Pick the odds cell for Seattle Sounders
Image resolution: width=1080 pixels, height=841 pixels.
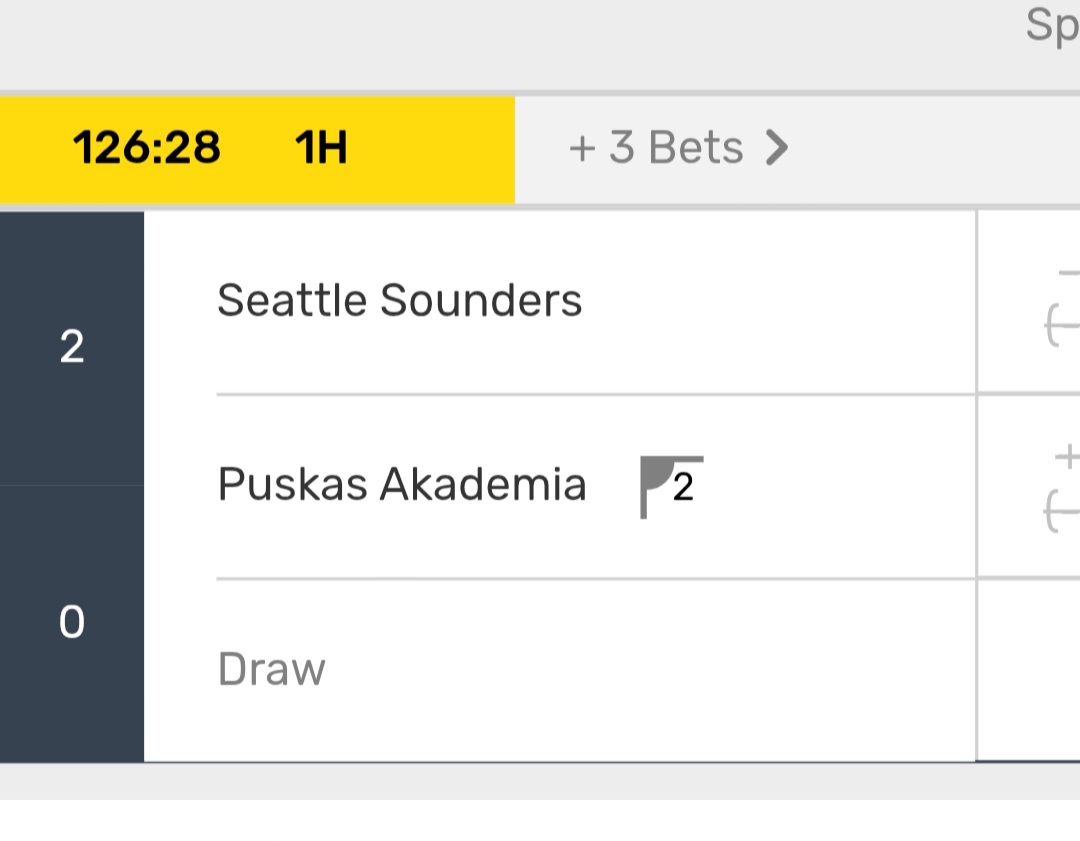point(1028,302)
